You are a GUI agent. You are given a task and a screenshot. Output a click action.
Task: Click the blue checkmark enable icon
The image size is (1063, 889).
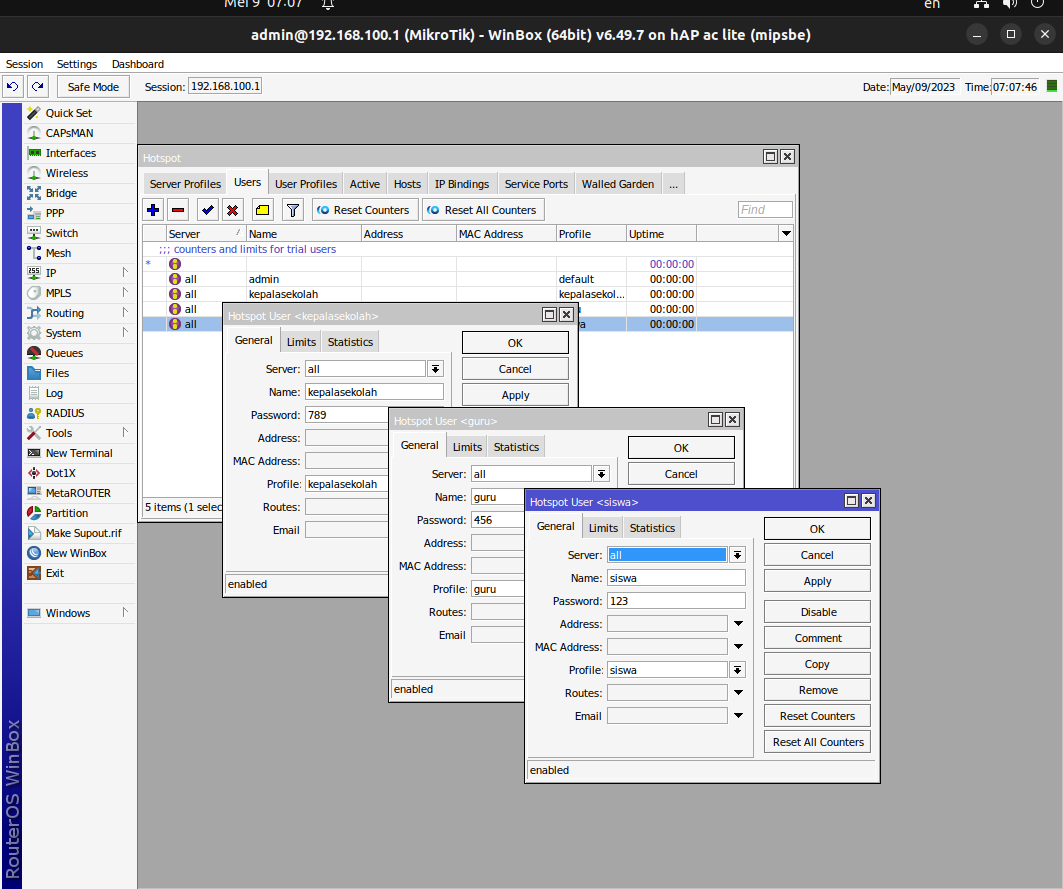[207, 210]
